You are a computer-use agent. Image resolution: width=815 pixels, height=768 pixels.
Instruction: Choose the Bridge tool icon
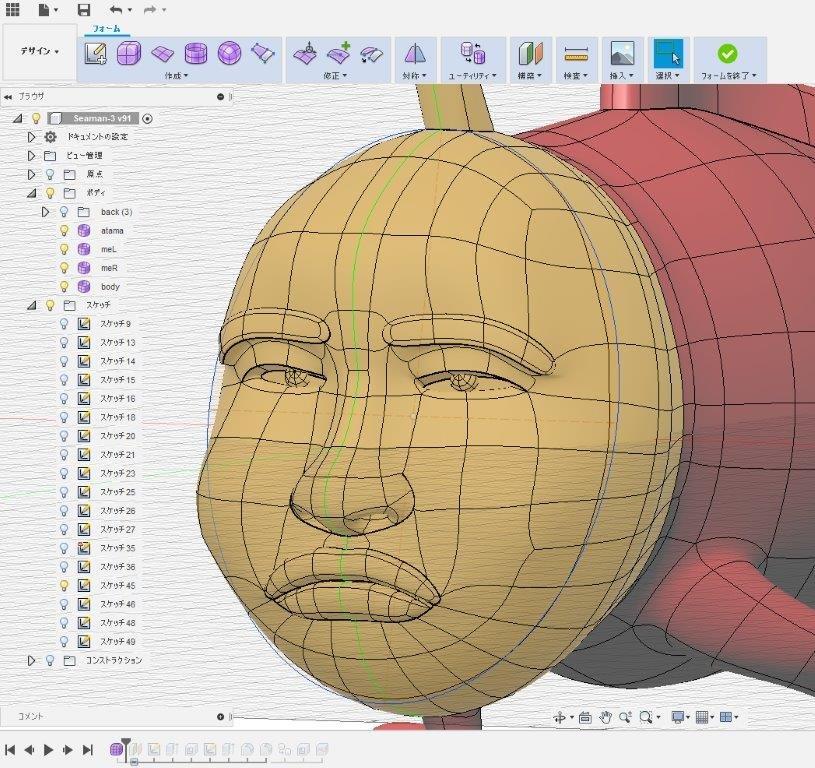pyautogui.click(x=372, y=55)
